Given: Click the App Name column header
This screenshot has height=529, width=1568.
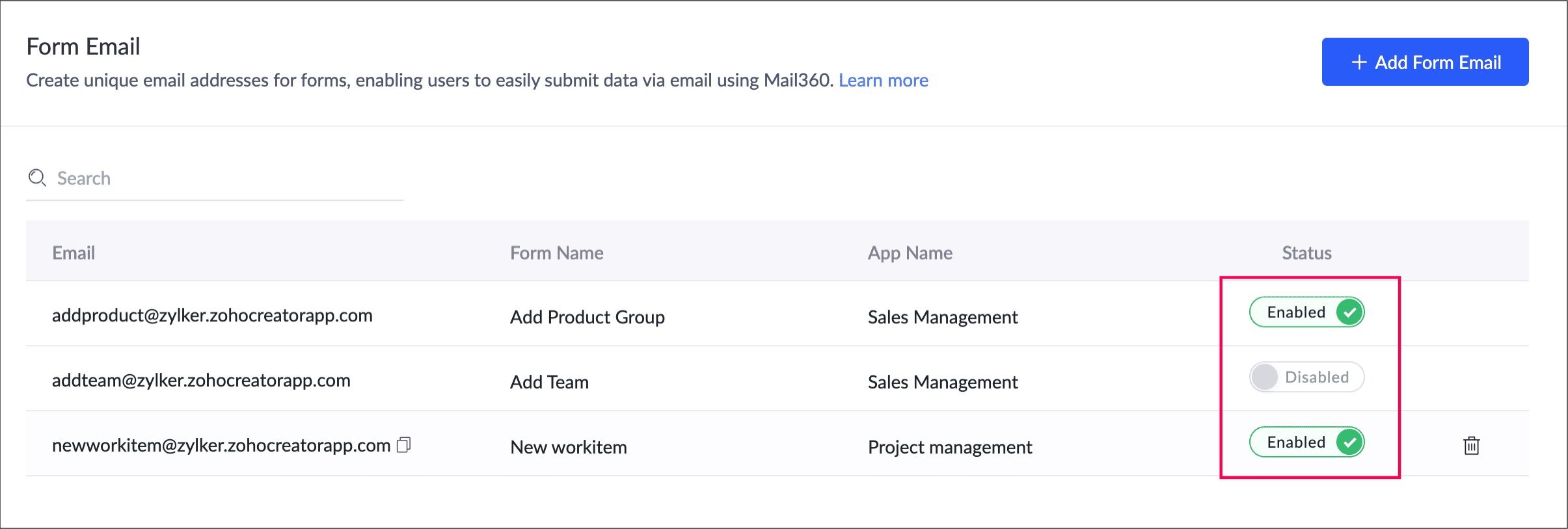Looking at the screenshot, I should 910,253.
